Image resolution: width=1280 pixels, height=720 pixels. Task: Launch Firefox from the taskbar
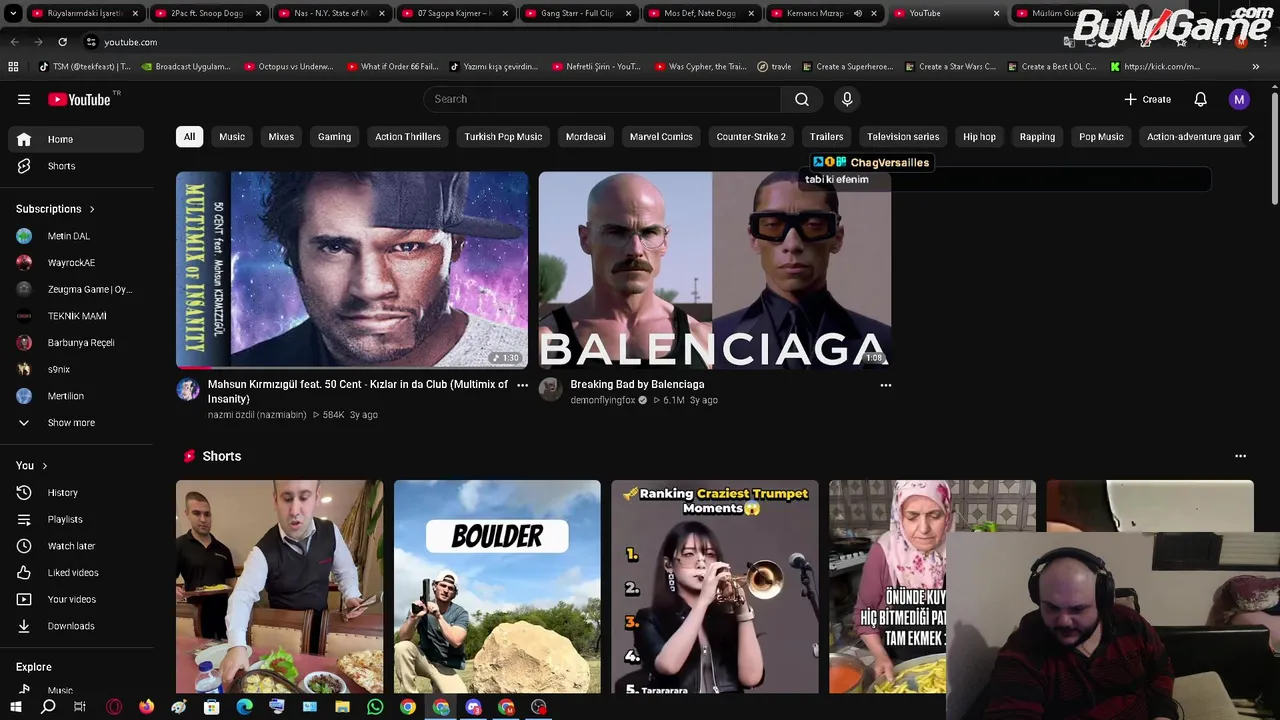pyautogui.click(x=146, y=707)
